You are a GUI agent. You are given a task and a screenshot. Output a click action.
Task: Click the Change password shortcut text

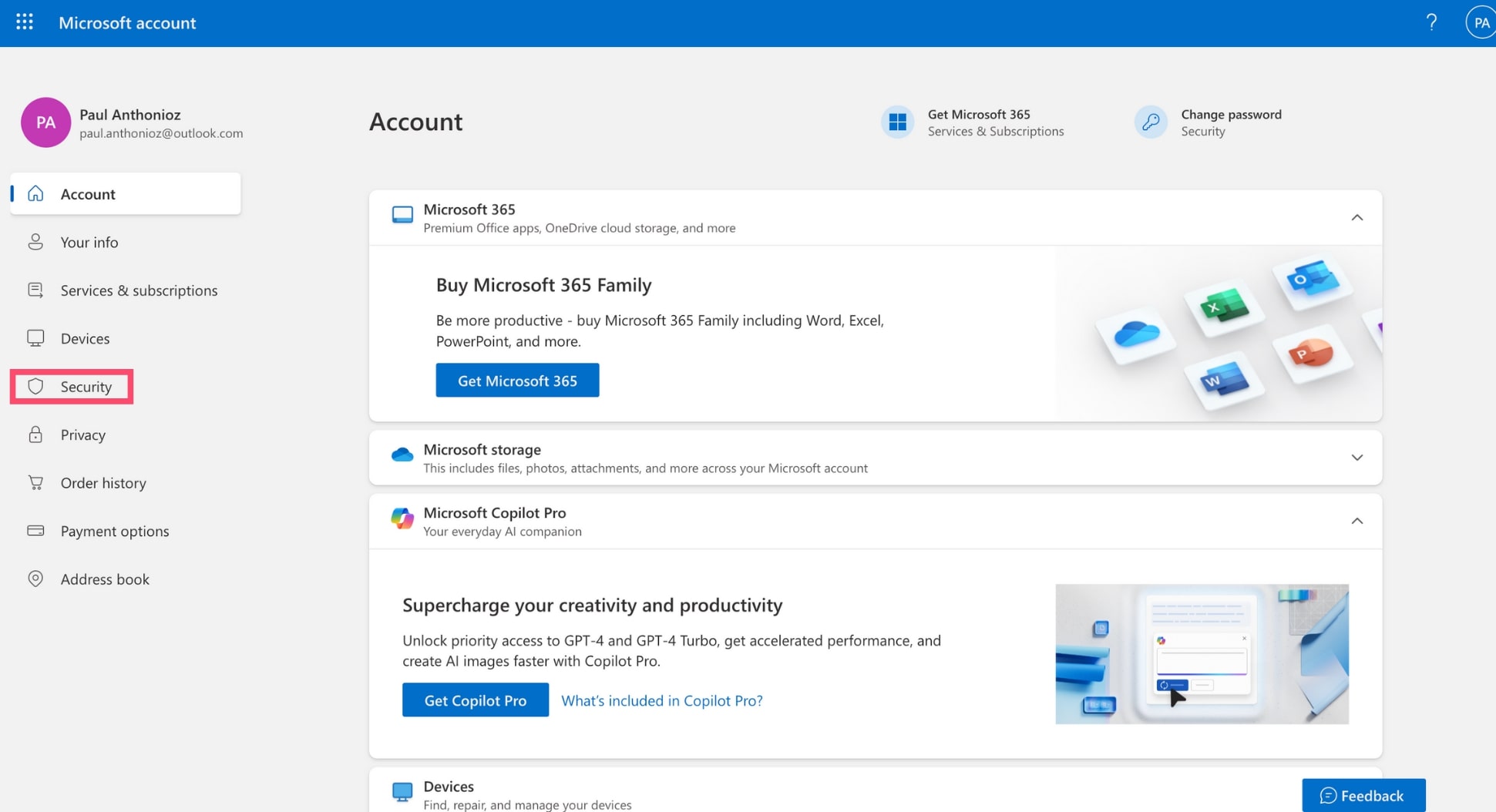[1231, 114]
